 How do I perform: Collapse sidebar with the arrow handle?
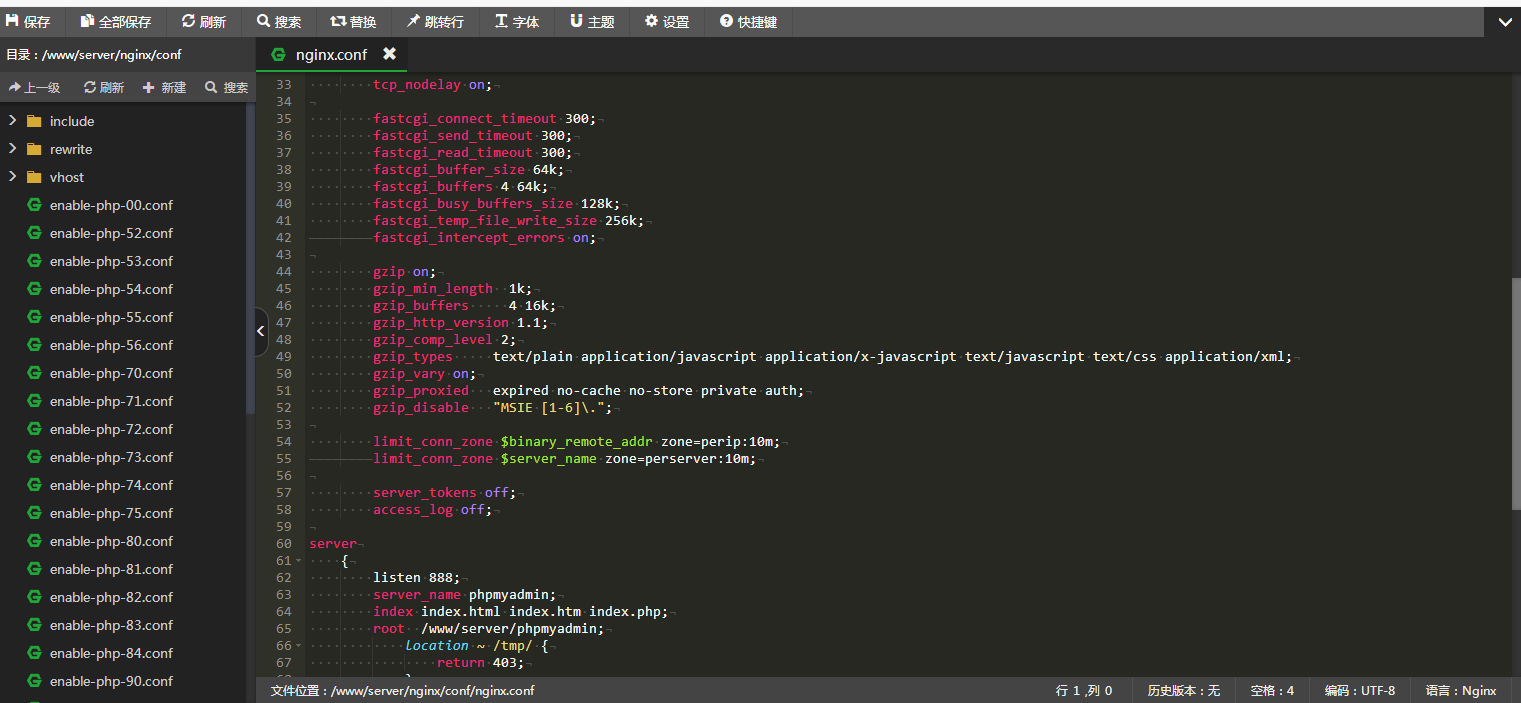[261, 329]
